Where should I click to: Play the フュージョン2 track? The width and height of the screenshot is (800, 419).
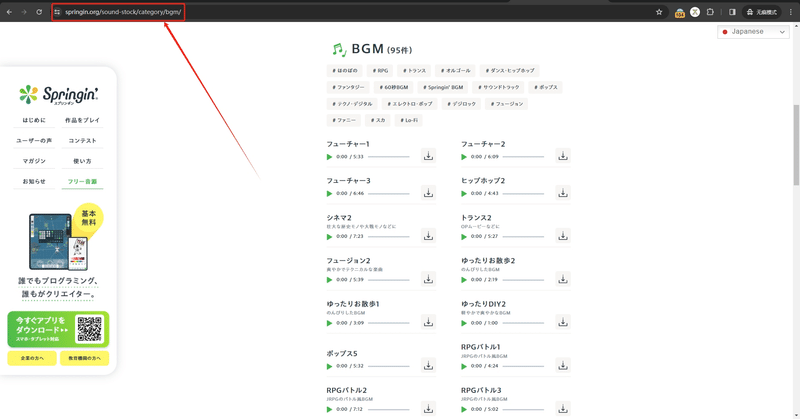[329, 280]
